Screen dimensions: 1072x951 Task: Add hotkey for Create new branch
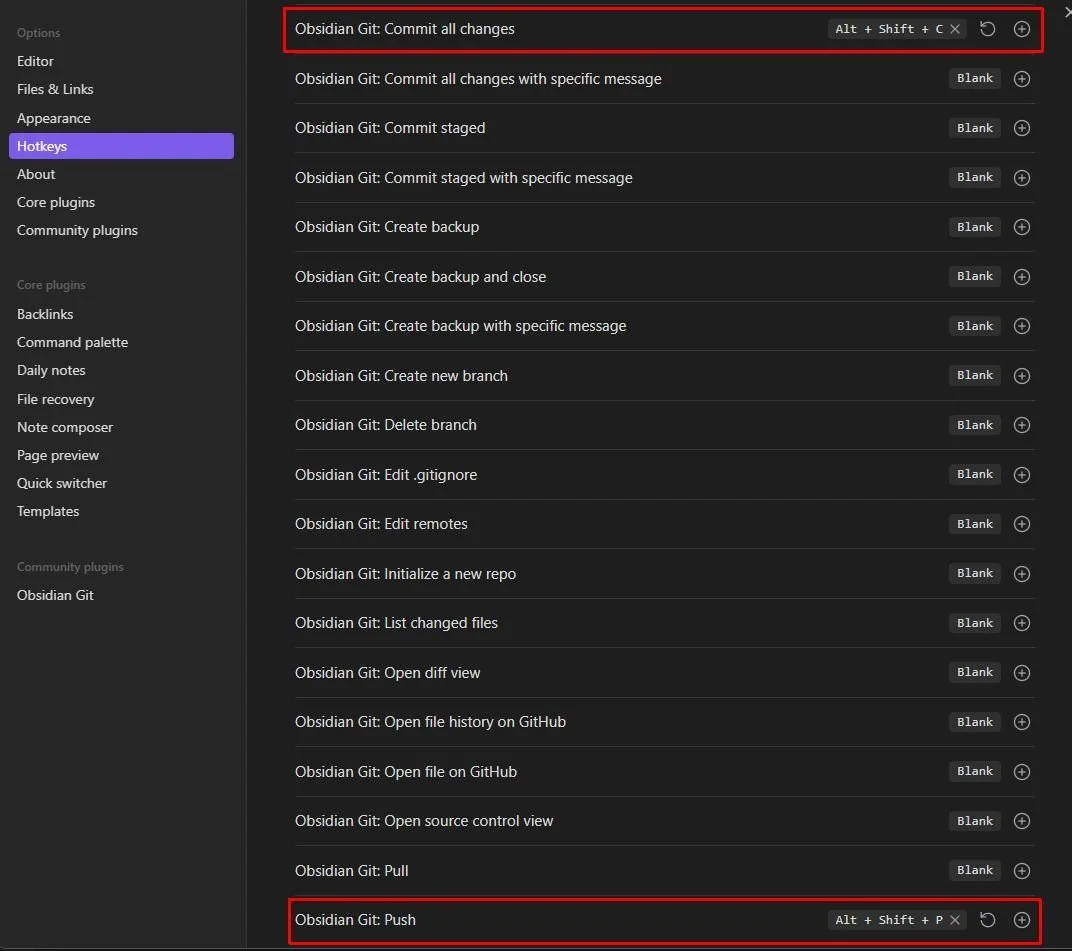1021,376
